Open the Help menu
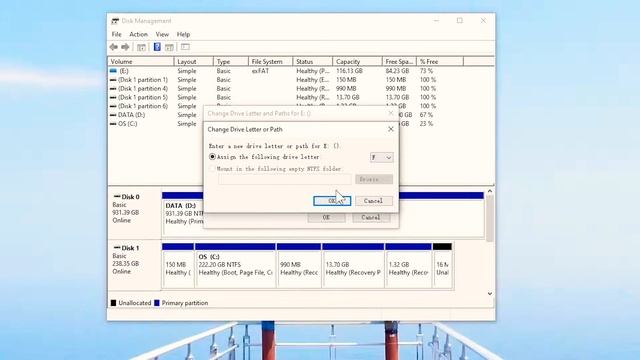Screen dimensions: 640x360 point(183,34)
